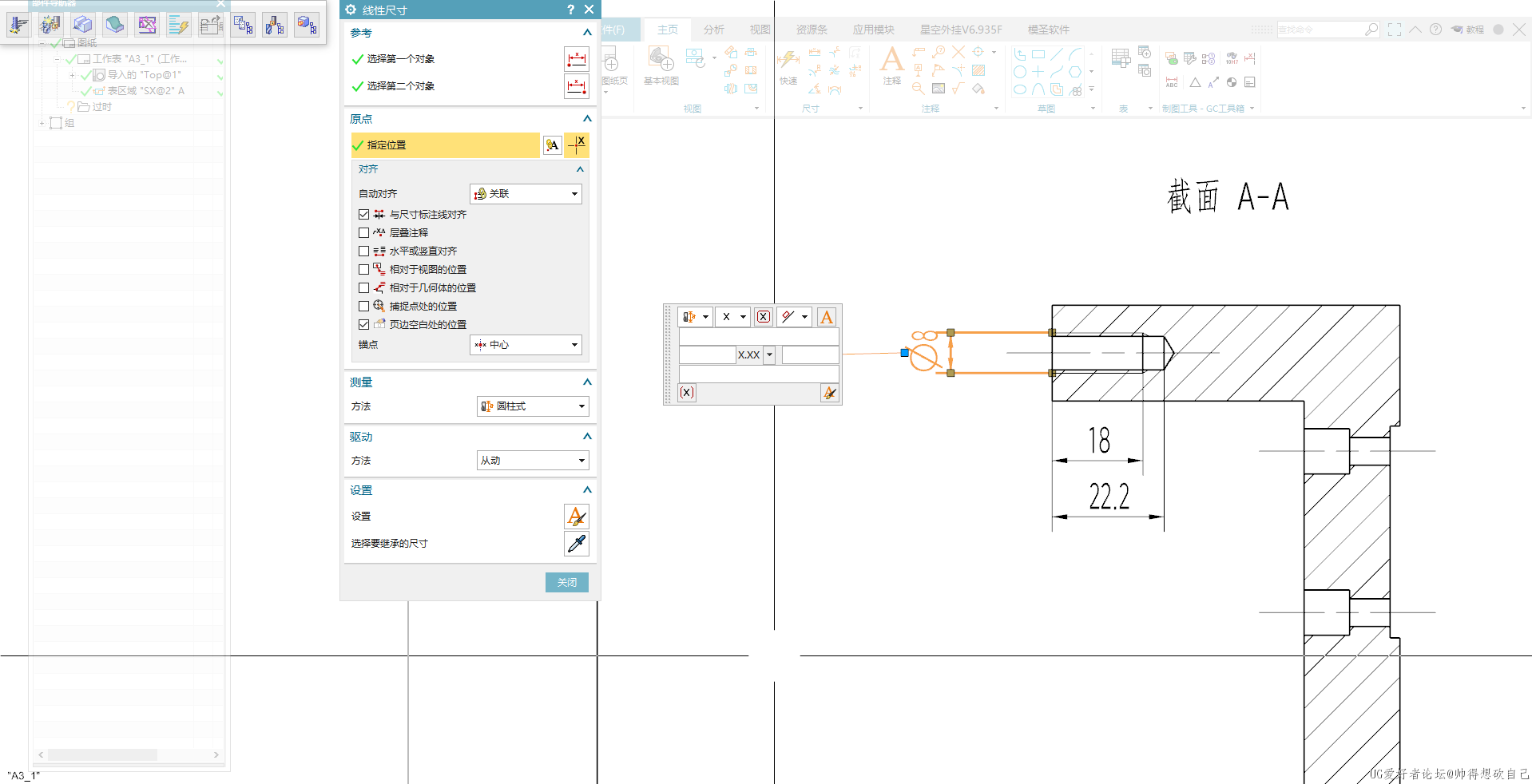Click the lightning list generate icon in toolbar

coord(179,25)
